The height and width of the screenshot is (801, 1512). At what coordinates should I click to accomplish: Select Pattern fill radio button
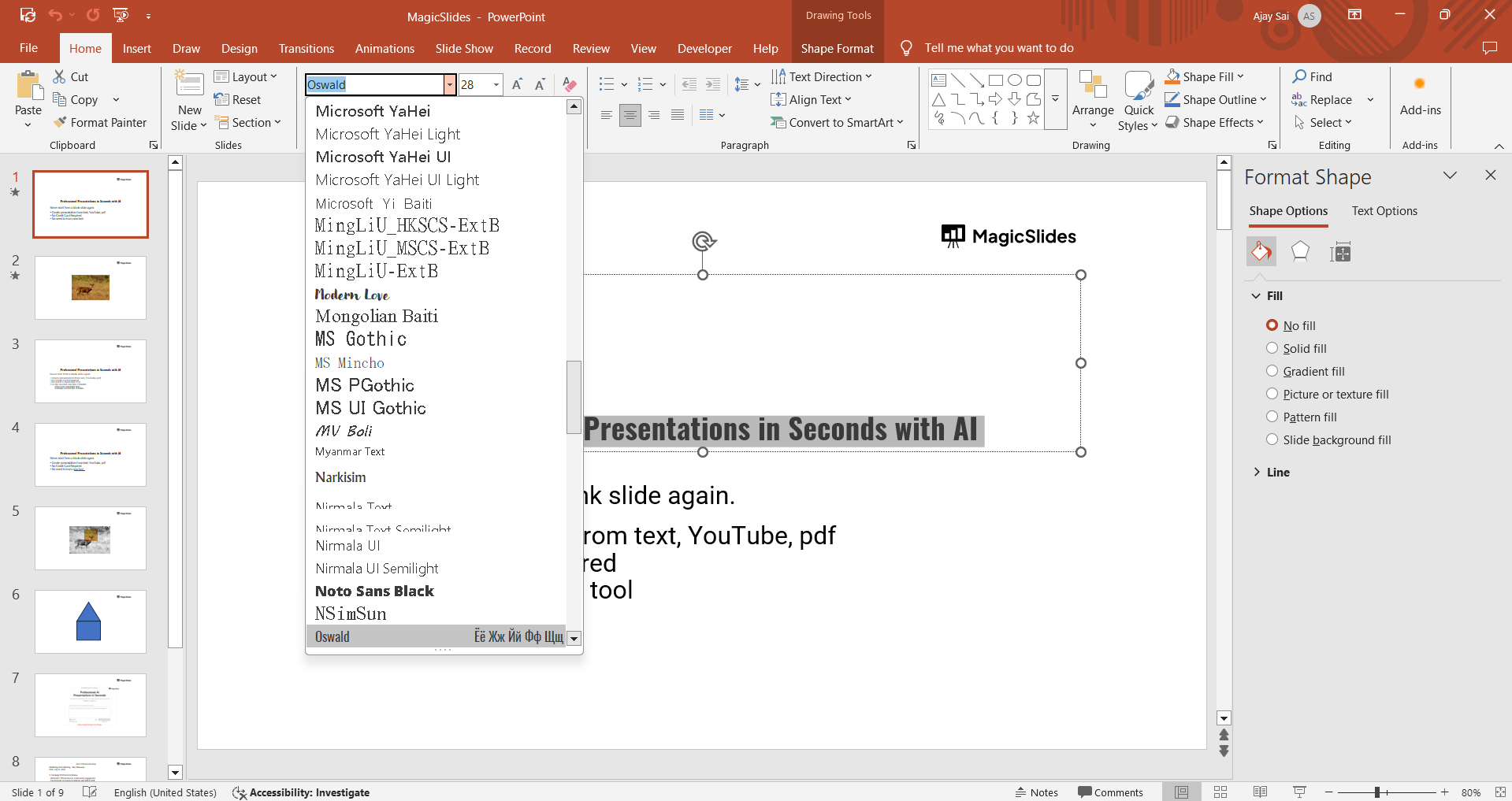(1272, 417)
